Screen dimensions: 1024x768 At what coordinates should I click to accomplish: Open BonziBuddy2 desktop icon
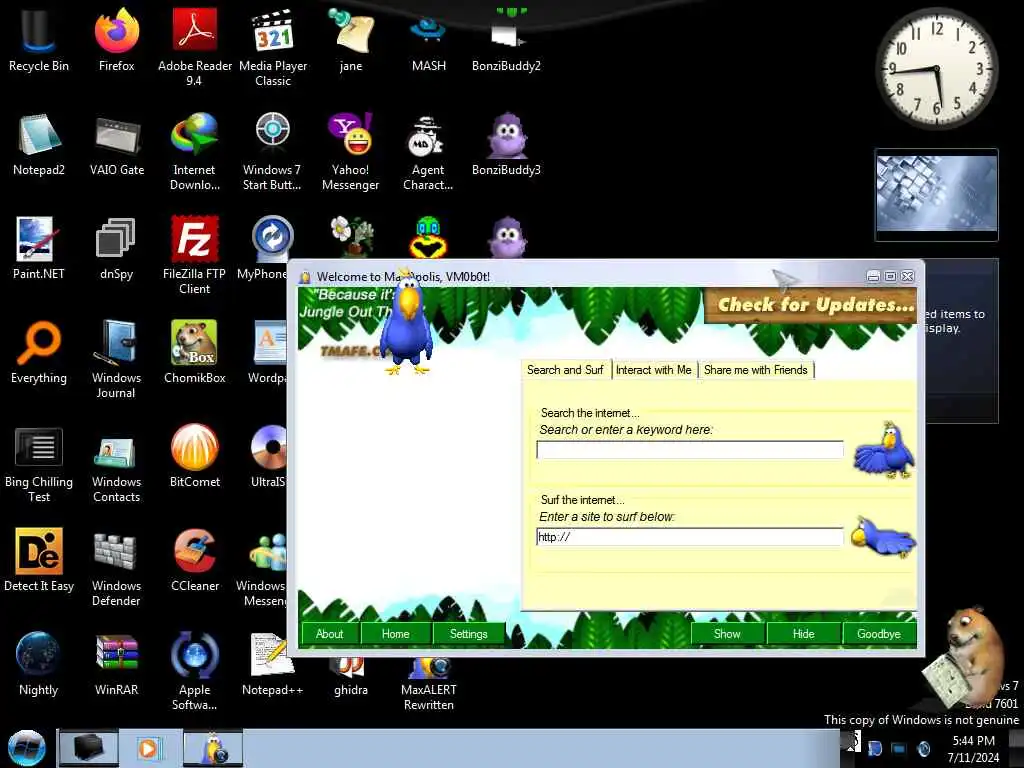(506, 40)
